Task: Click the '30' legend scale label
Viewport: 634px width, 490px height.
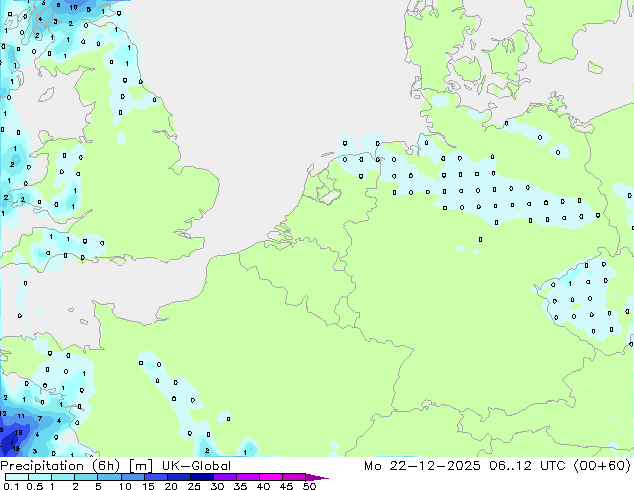Action: tap(217, 486)
